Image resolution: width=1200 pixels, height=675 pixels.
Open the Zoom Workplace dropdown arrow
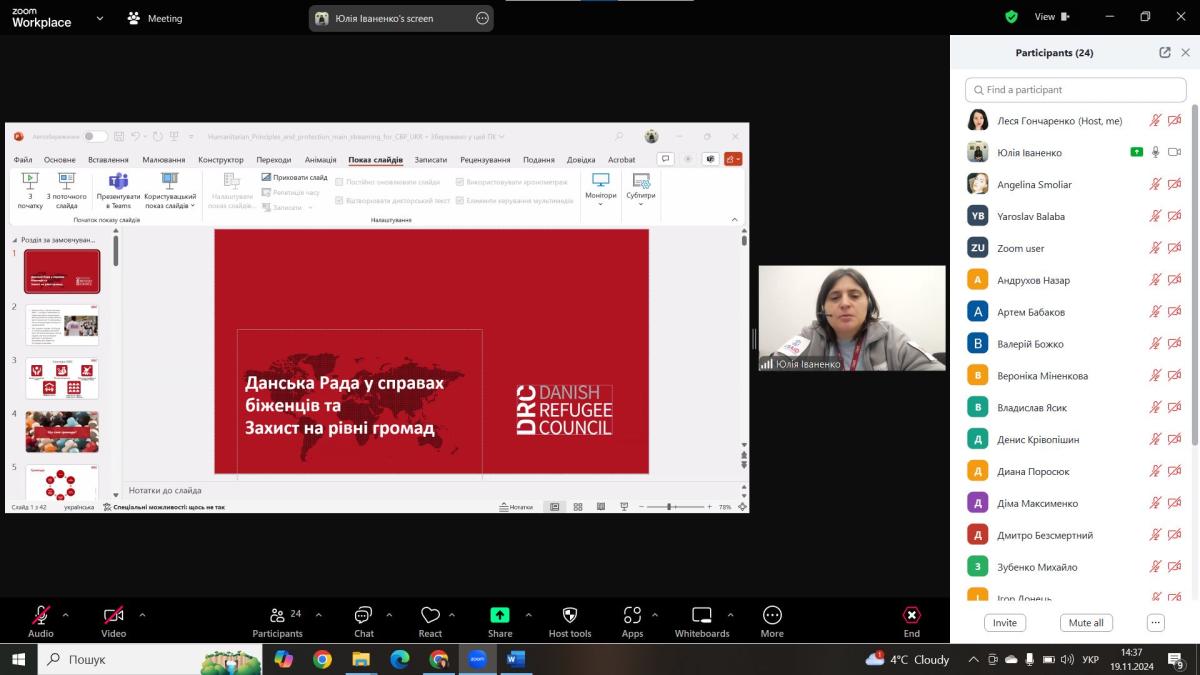pos(99,18)
